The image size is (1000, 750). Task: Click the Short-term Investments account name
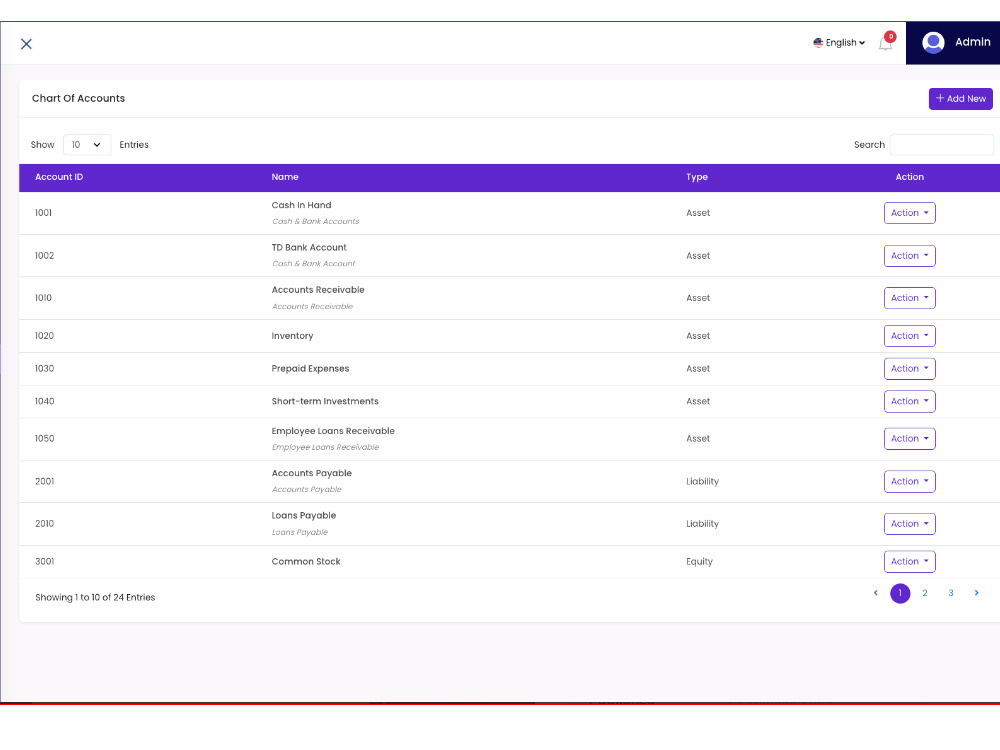tap(325, 401)
